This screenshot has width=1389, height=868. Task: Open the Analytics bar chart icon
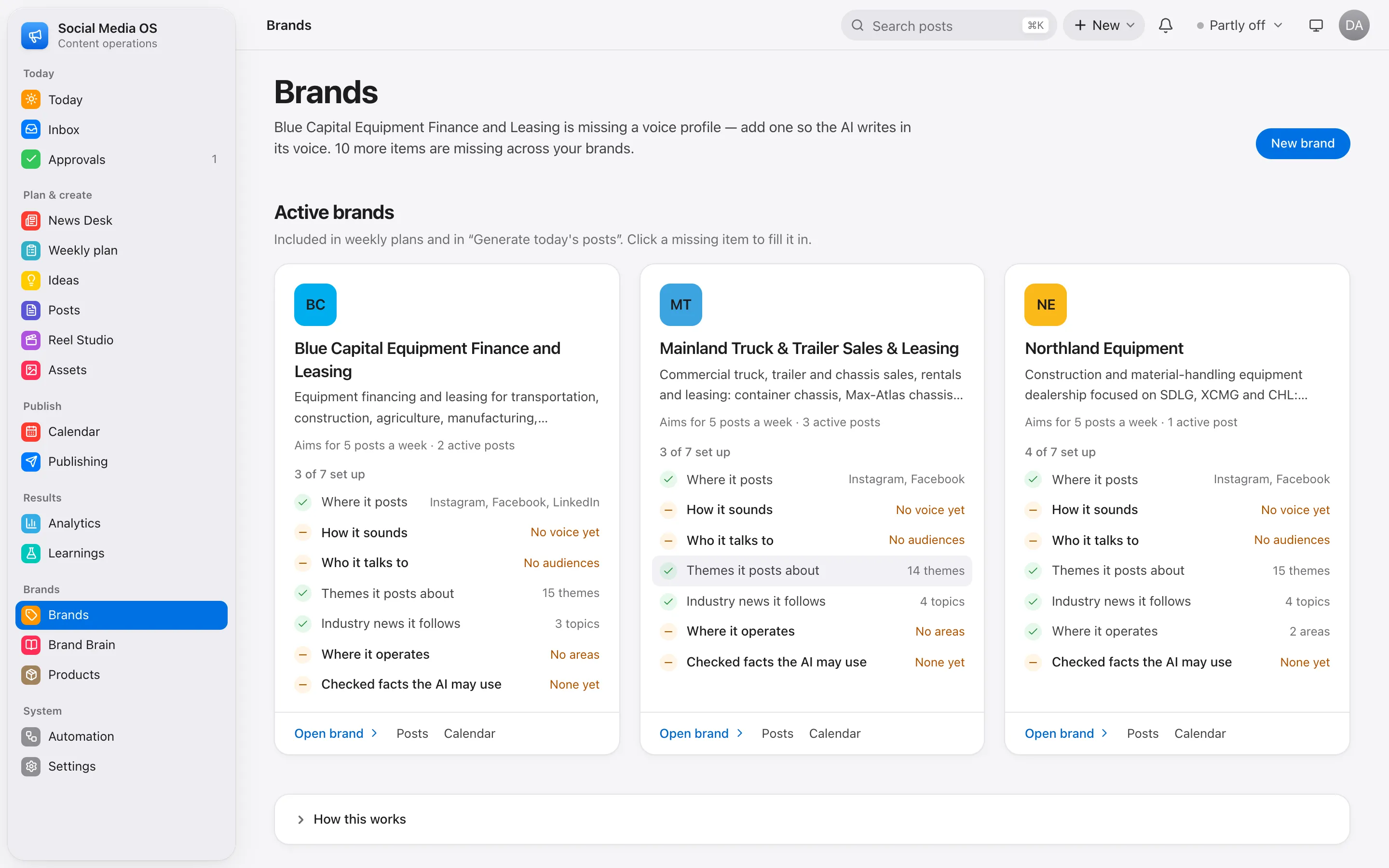[31, 523]
